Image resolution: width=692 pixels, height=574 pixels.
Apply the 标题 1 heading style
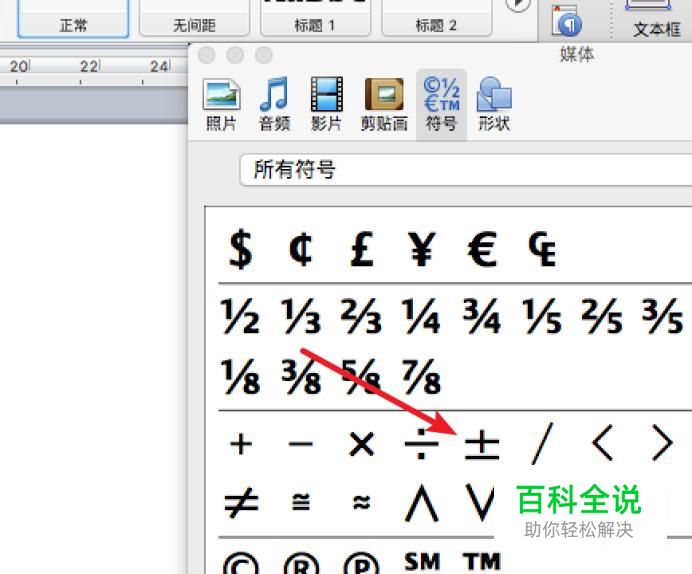[315, 18]
